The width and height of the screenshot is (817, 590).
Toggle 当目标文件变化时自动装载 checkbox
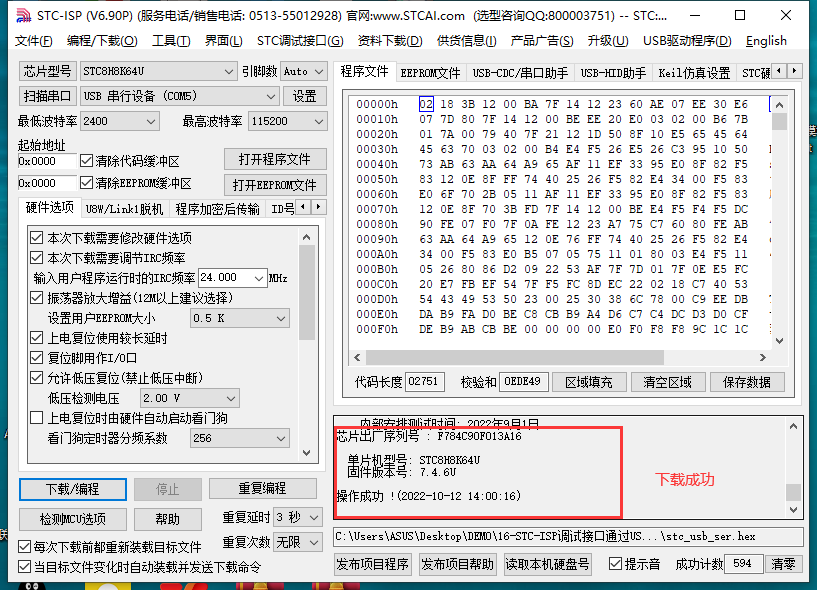[24, 567]
